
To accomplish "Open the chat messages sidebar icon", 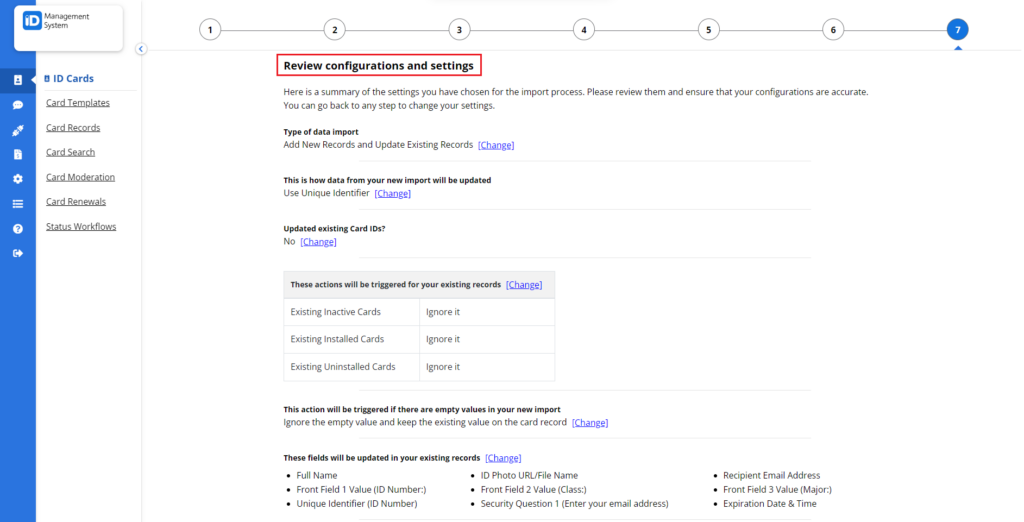I will pos(18,105).
